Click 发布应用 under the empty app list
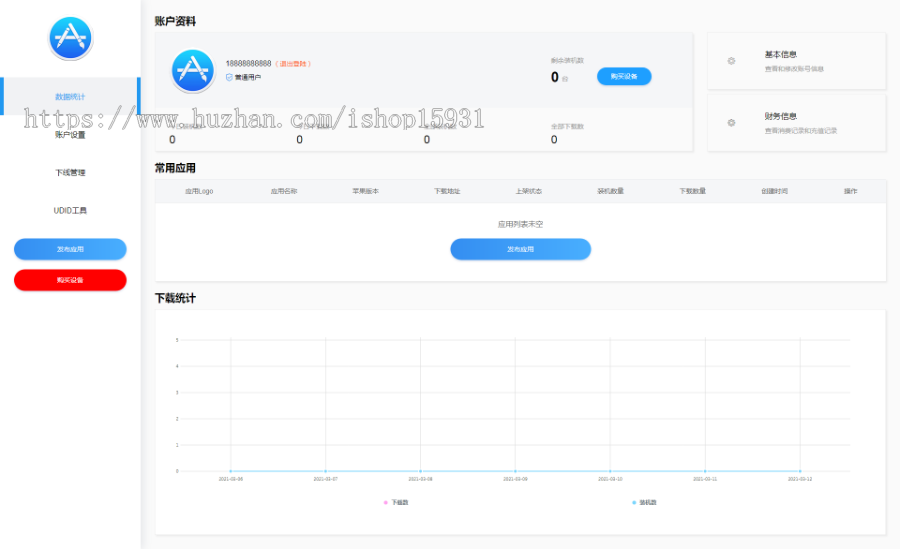This screenshot has width=900, height=549. click(x=521, y=249)
